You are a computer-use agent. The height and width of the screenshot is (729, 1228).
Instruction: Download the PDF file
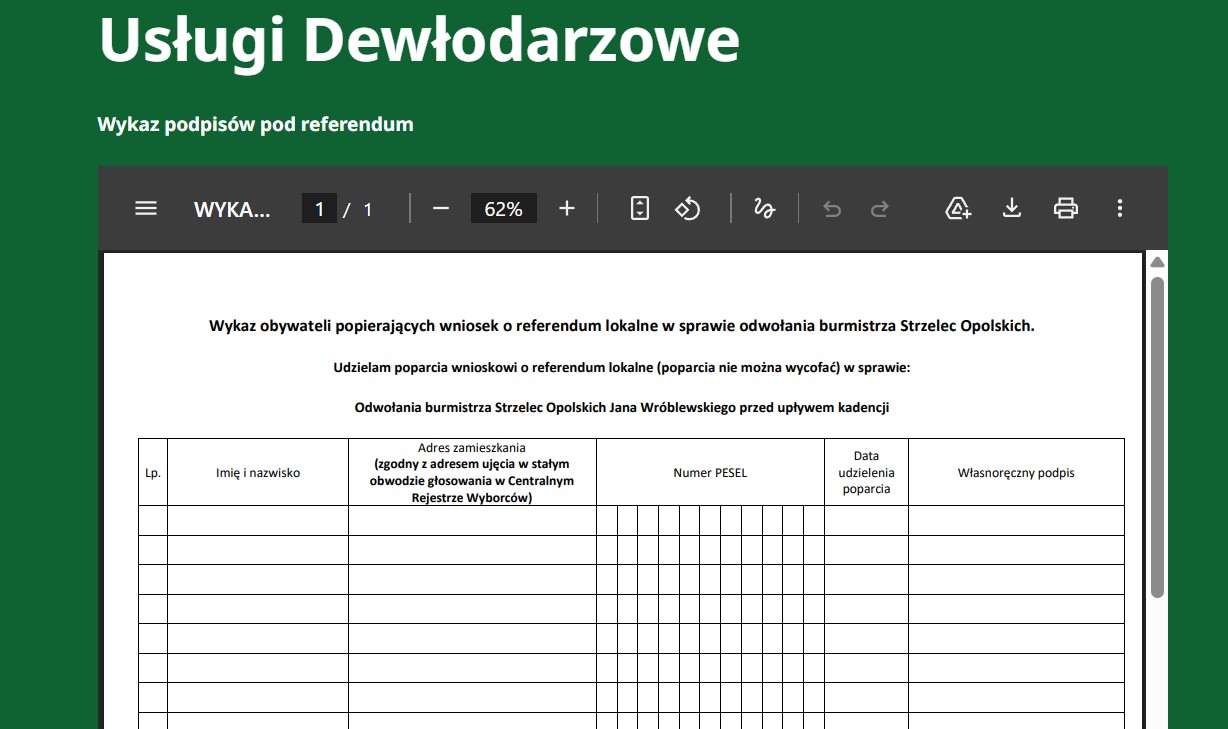click(1012, 208)
